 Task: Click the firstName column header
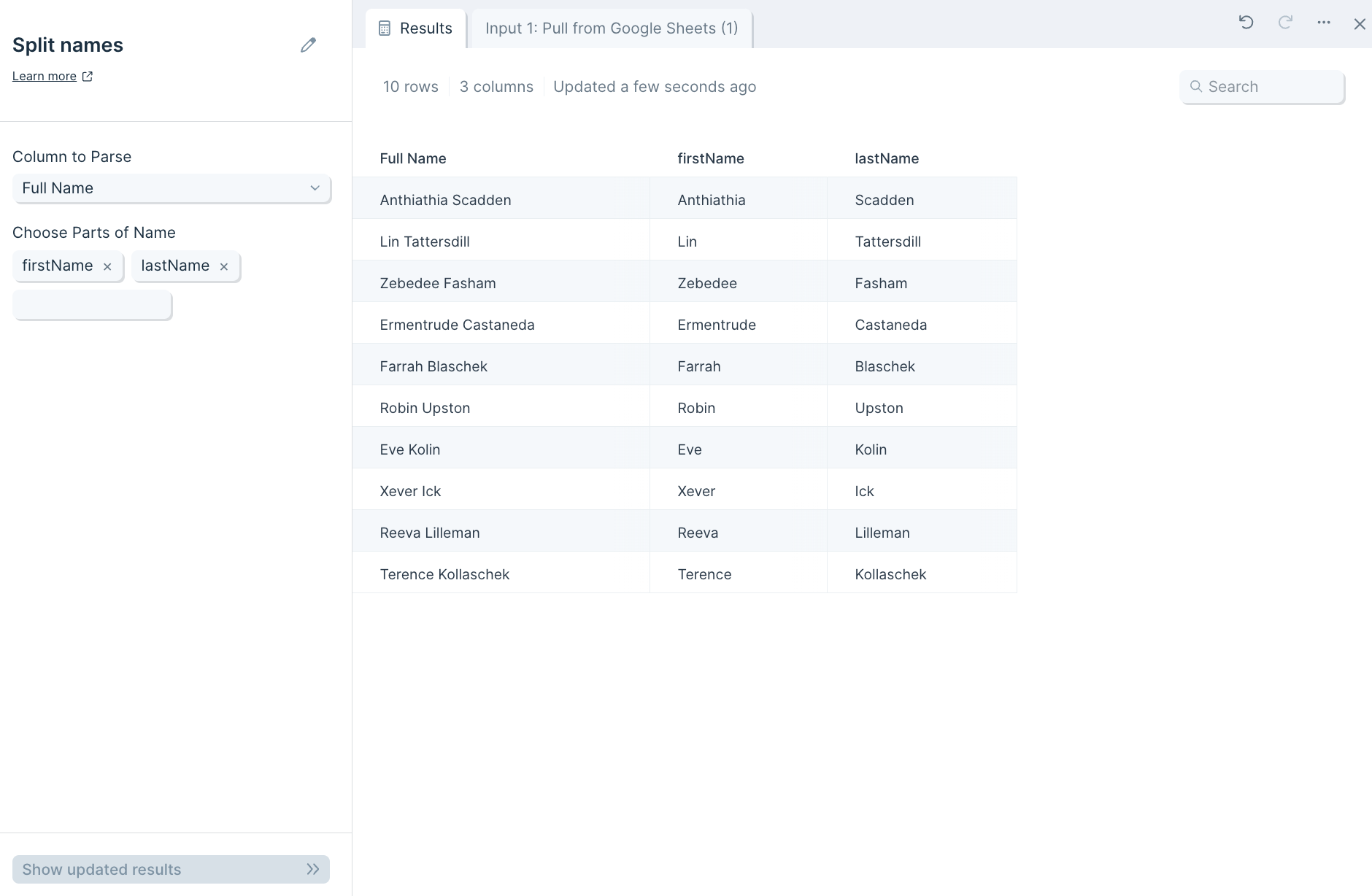point(711,159)
